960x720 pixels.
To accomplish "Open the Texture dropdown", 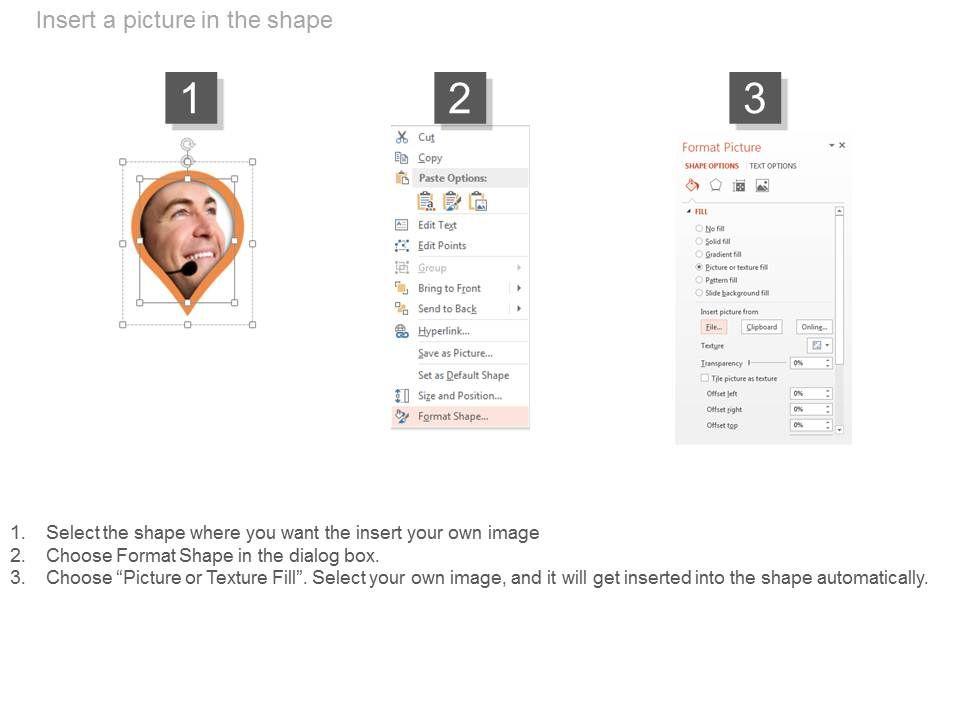I will 819,345.
